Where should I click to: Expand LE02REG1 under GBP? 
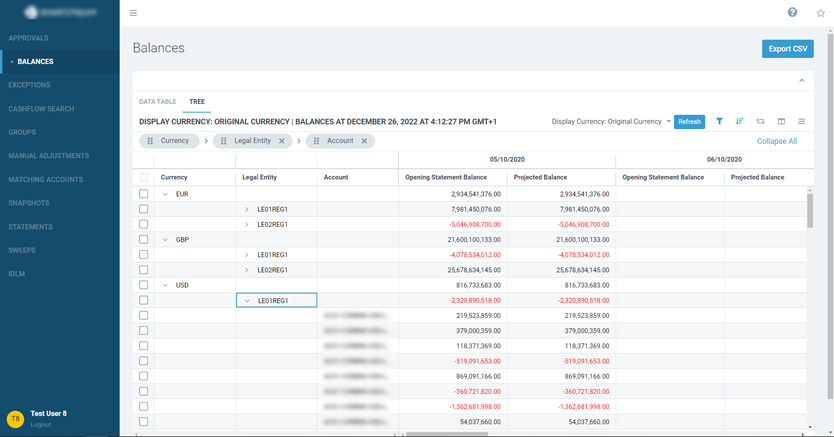[247, 270]
